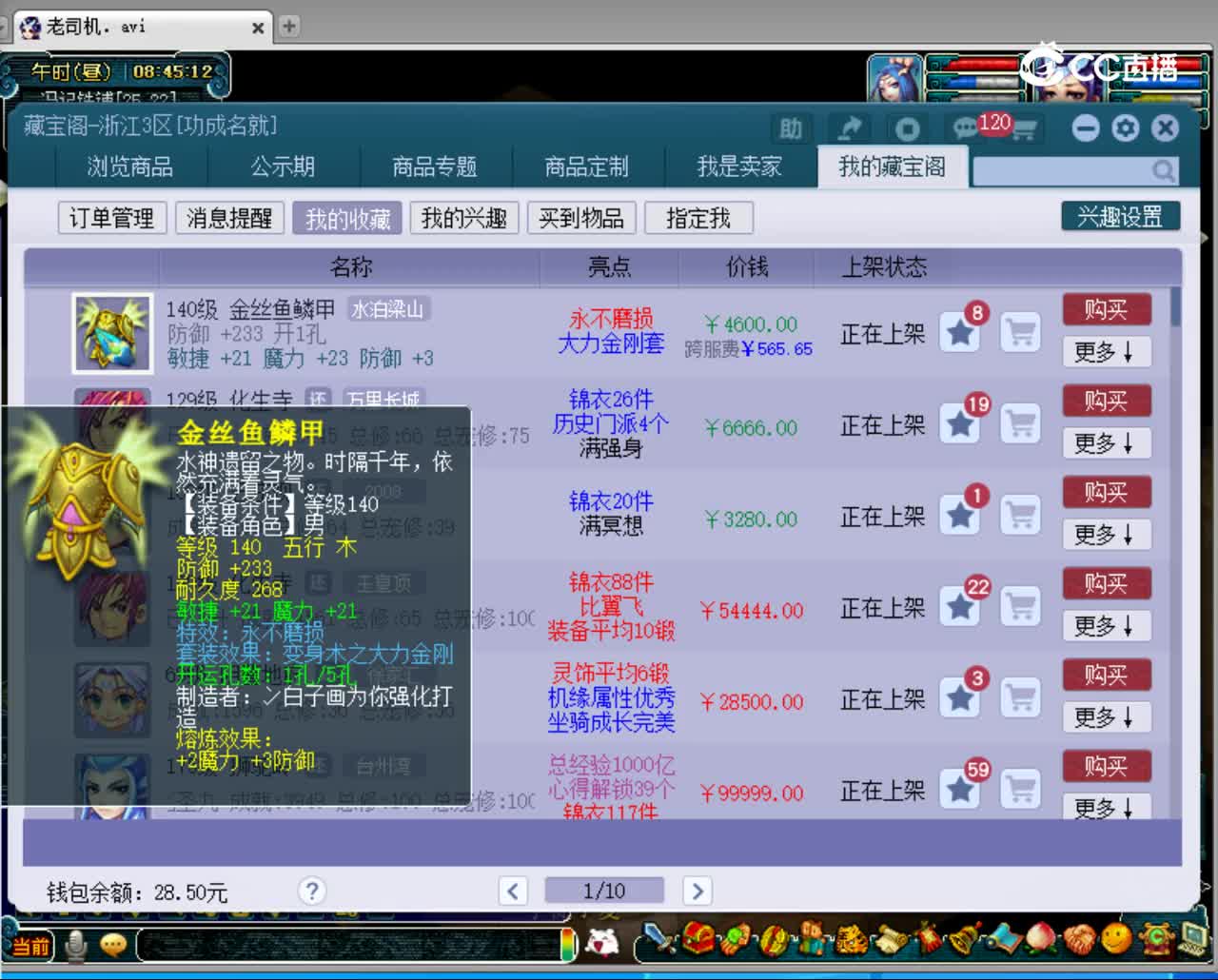Screen dimensions: 1218x980
Task: Click the 助 help icon in title bar
Action: pyautogui.click(x=791, y=128)
